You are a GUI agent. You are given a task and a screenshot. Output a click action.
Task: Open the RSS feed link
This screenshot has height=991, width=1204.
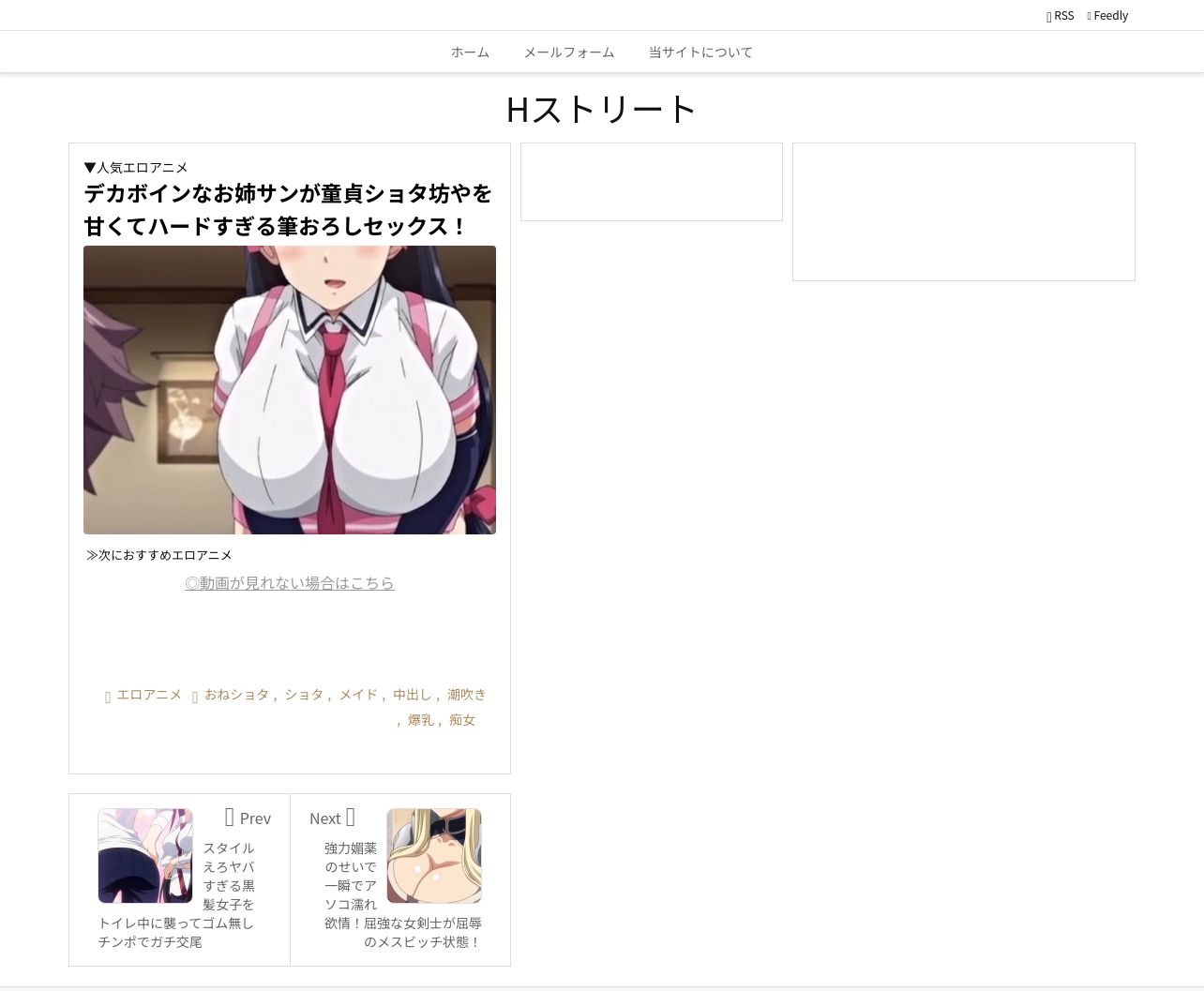(1061, 16)
